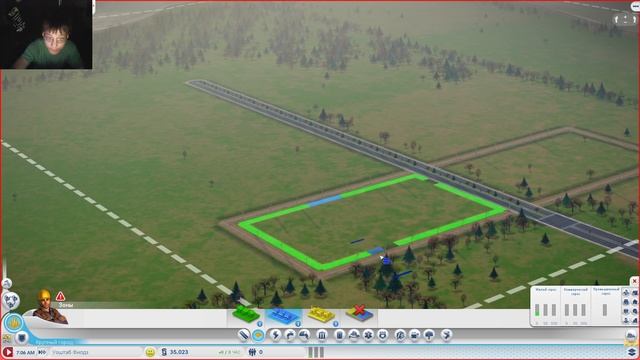Click the webcam overlay video thumbnail

(x=46, y=34)
